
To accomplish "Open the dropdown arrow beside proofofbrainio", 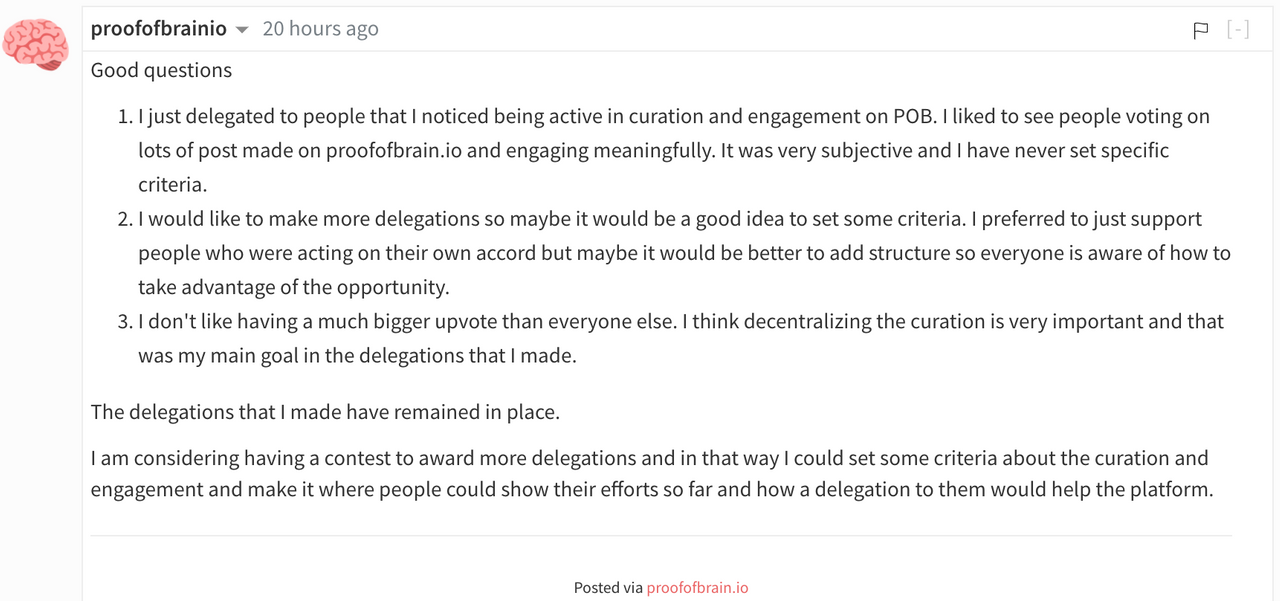I will [242, 31].
